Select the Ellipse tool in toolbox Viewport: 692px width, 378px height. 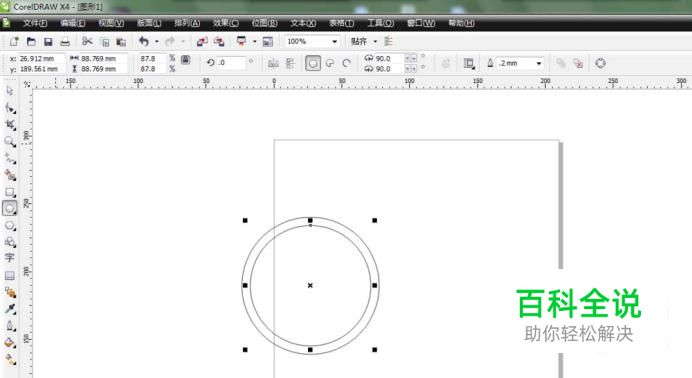point(10,208)
